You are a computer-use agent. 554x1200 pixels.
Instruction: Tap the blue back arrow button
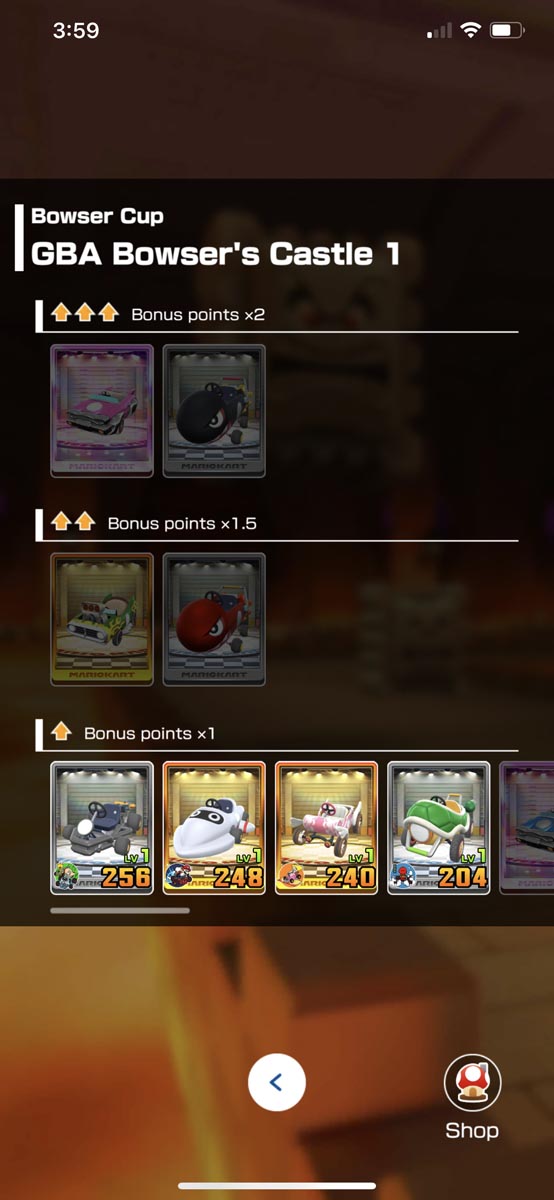click(x=277, y=1082)
